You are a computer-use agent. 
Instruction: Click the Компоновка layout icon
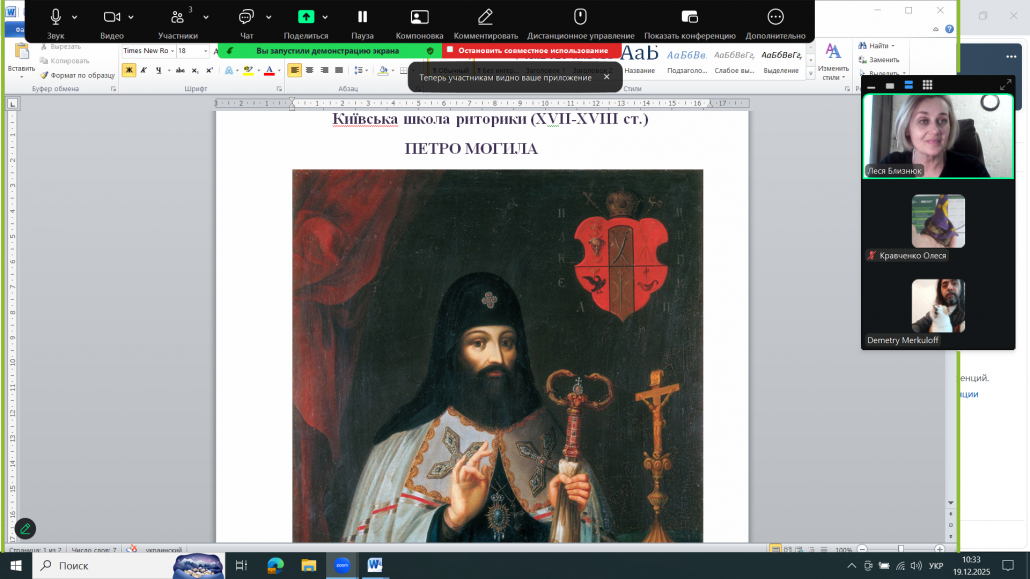pyautogui.click(x=419, y=17)
